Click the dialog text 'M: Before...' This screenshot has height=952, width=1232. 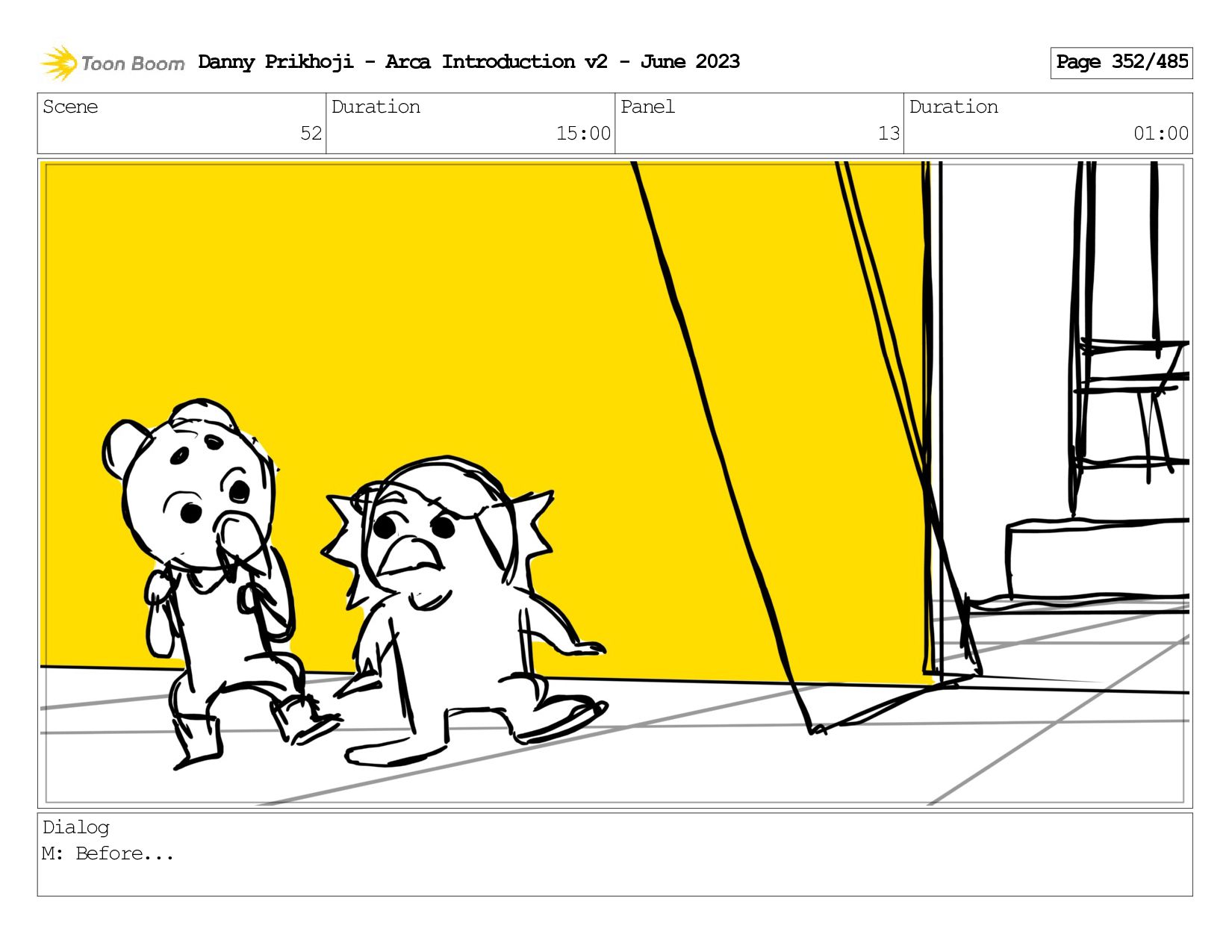(x=108, y=853)
